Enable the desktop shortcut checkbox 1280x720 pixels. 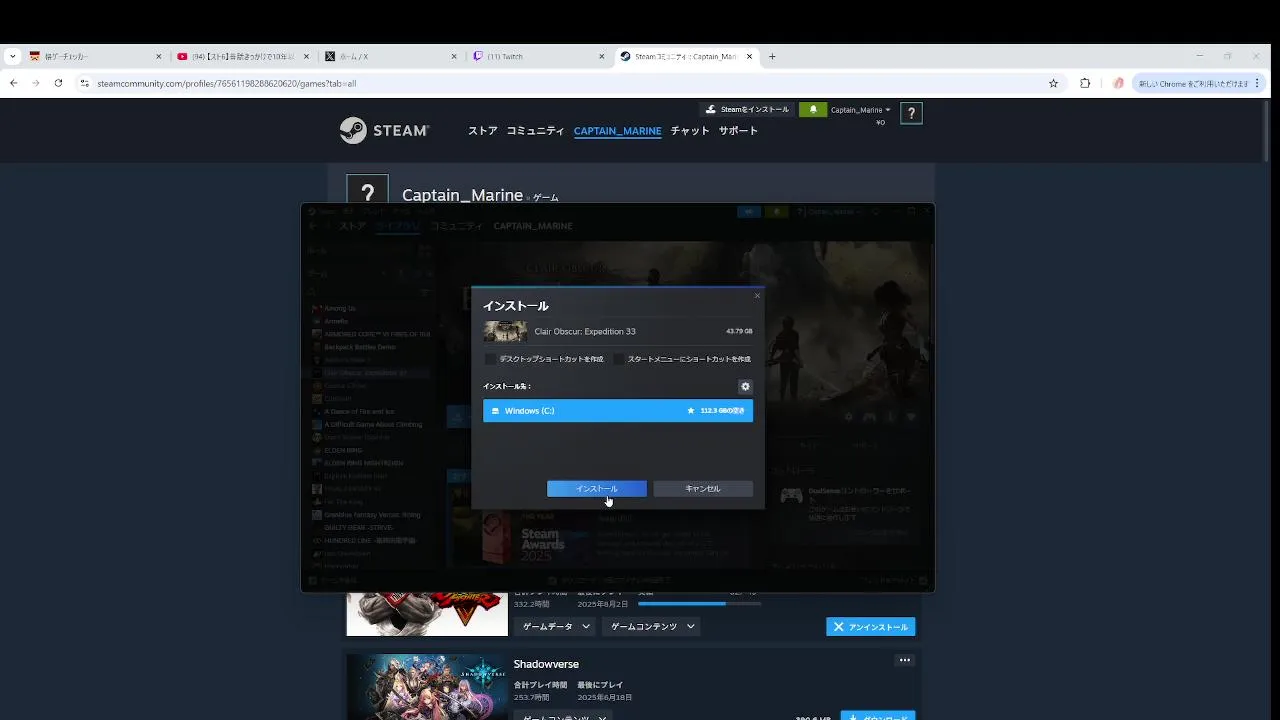pos(490,359)
